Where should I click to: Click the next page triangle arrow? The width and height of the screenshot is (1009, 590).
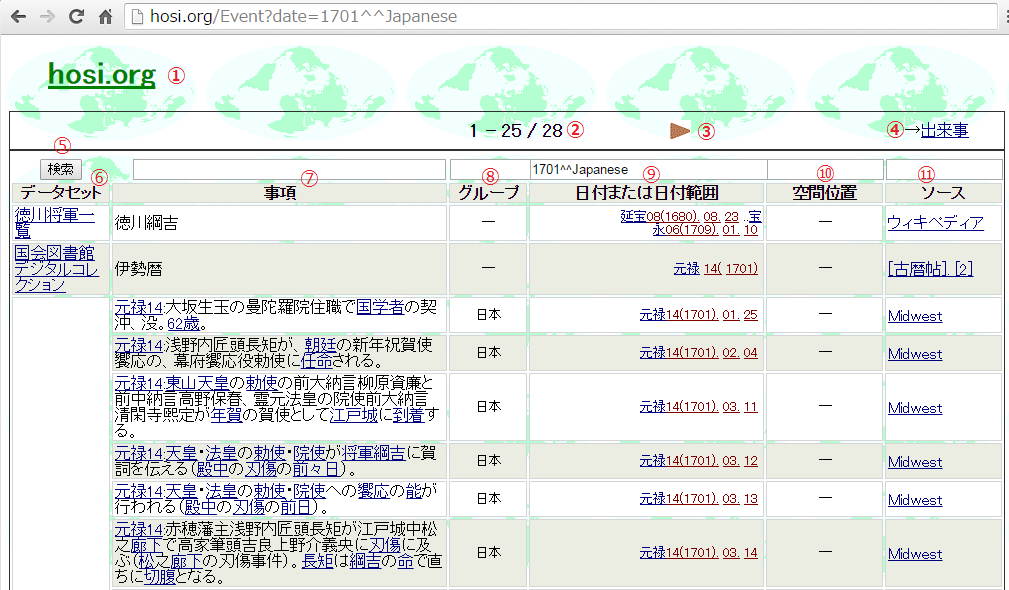[680, 130]
